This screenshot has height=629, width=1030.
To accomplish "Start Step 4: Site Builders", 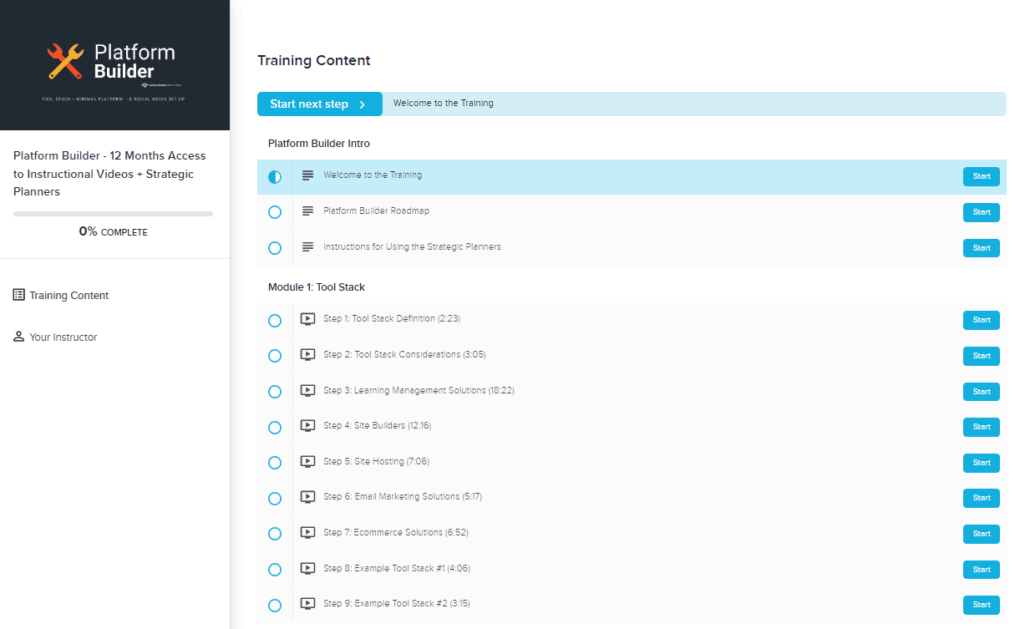I will coord(981,427).
